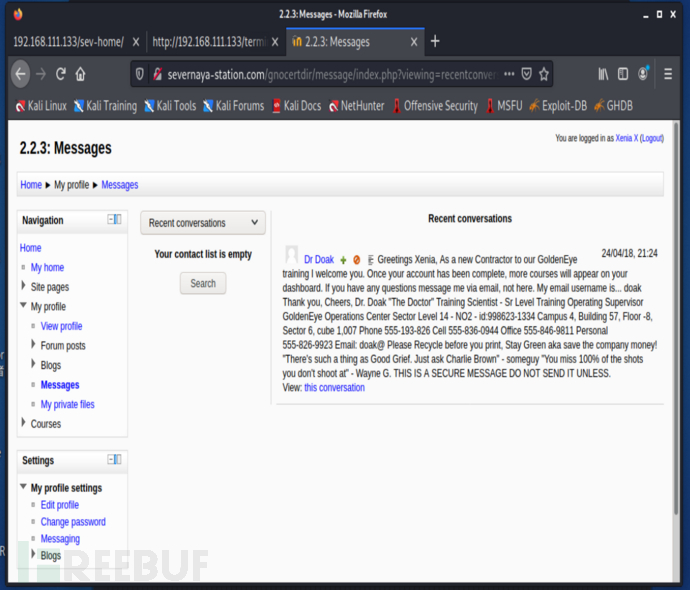Expand Blogs under My profile
690x590 pixels.
coord(33,364)
